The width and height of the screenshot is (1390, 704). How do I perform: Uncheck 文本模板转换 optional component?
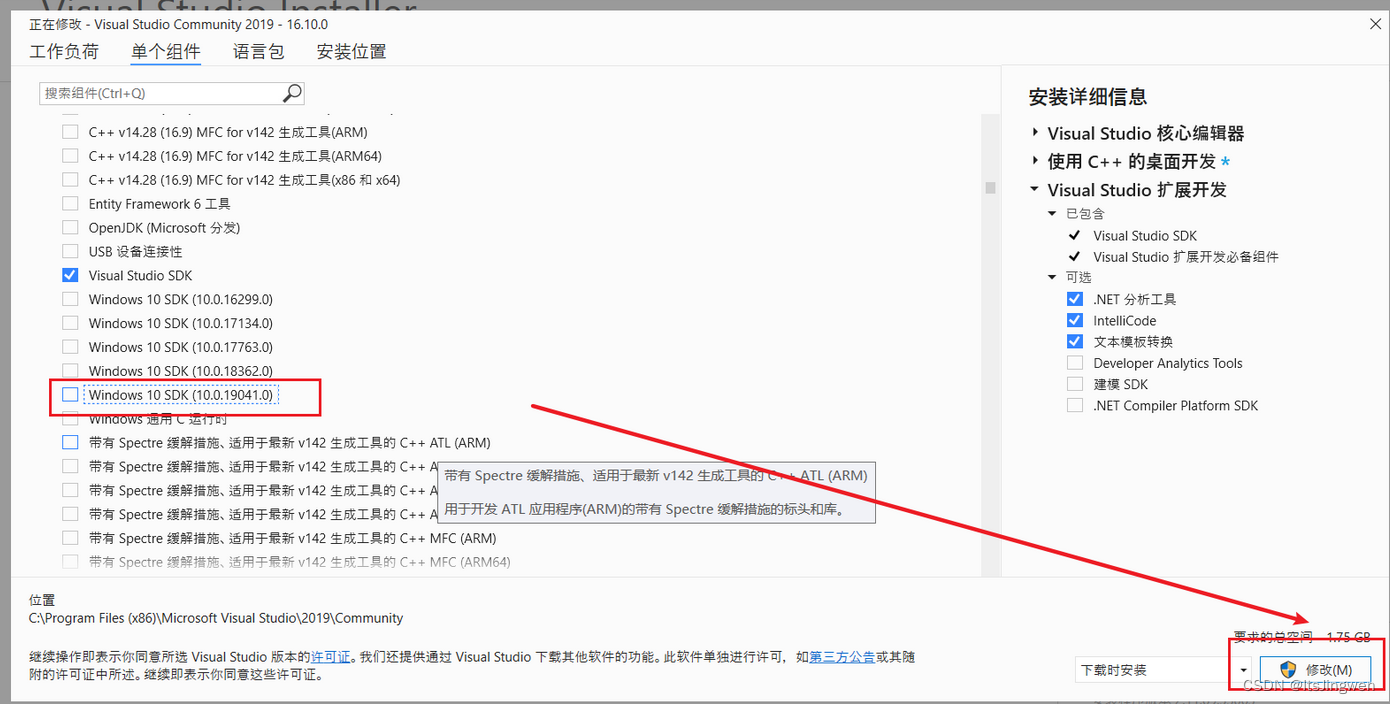point(1075,342)
